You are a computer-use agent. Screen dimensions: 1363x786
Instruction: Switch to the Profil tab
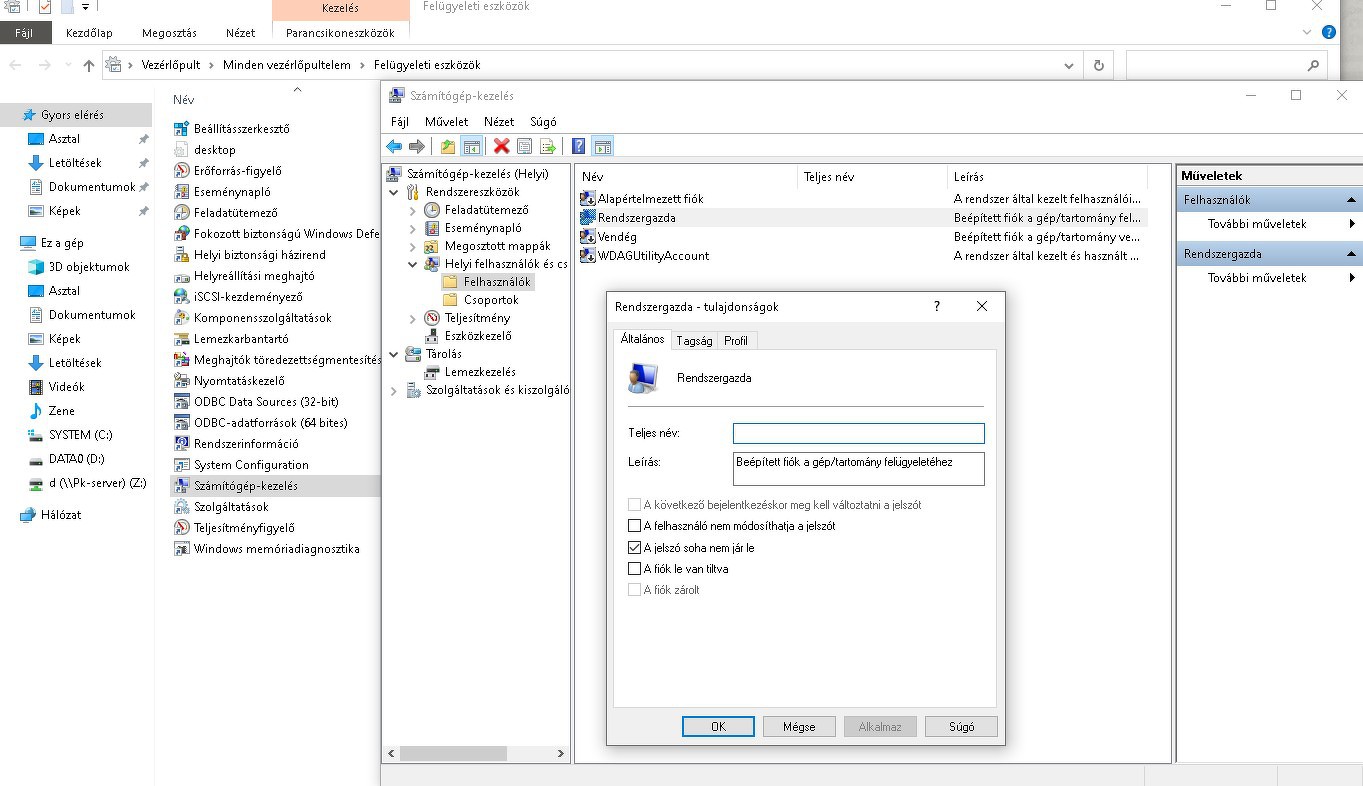tap(736, 341)
